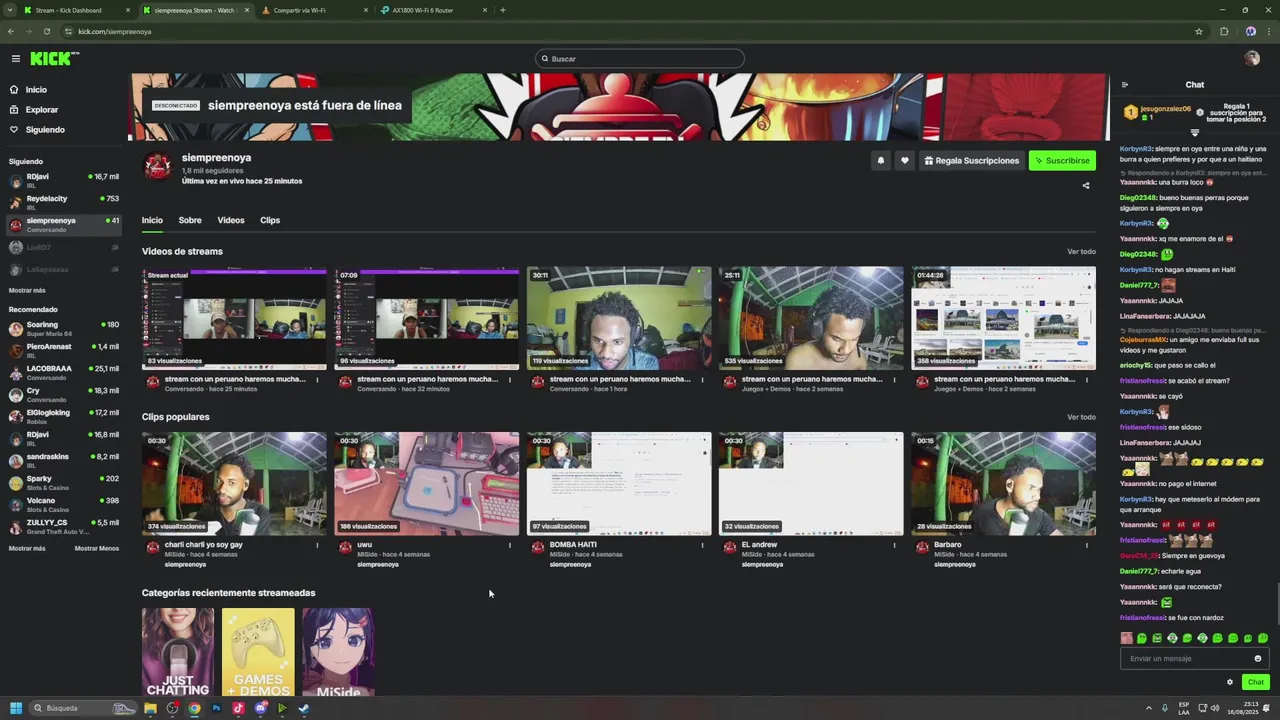Open ZULLYY_CS recommended channel

tap(63, 526)
